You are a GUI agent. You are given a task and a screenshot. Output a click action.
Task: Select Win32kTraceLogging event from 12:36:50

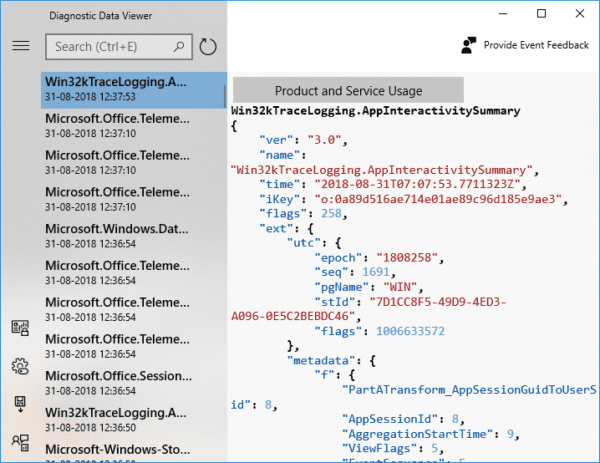click(133, 419)
